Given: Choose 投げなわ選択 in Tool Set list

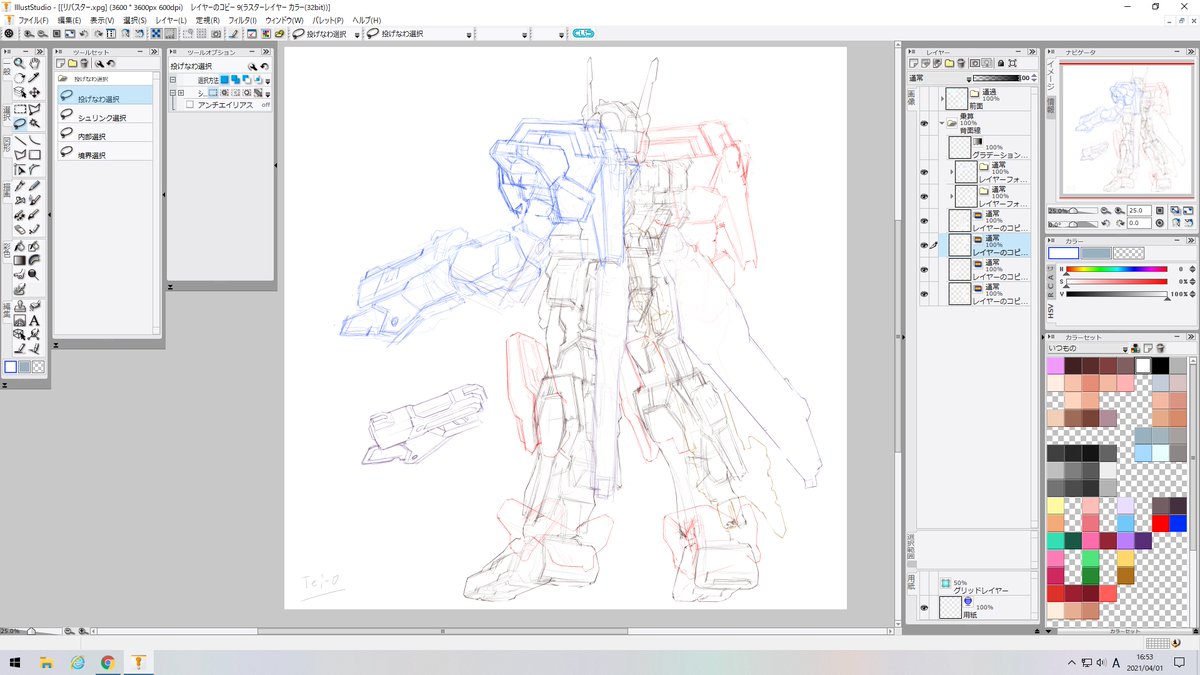Looking at the screenshot, I should [104, 96].
